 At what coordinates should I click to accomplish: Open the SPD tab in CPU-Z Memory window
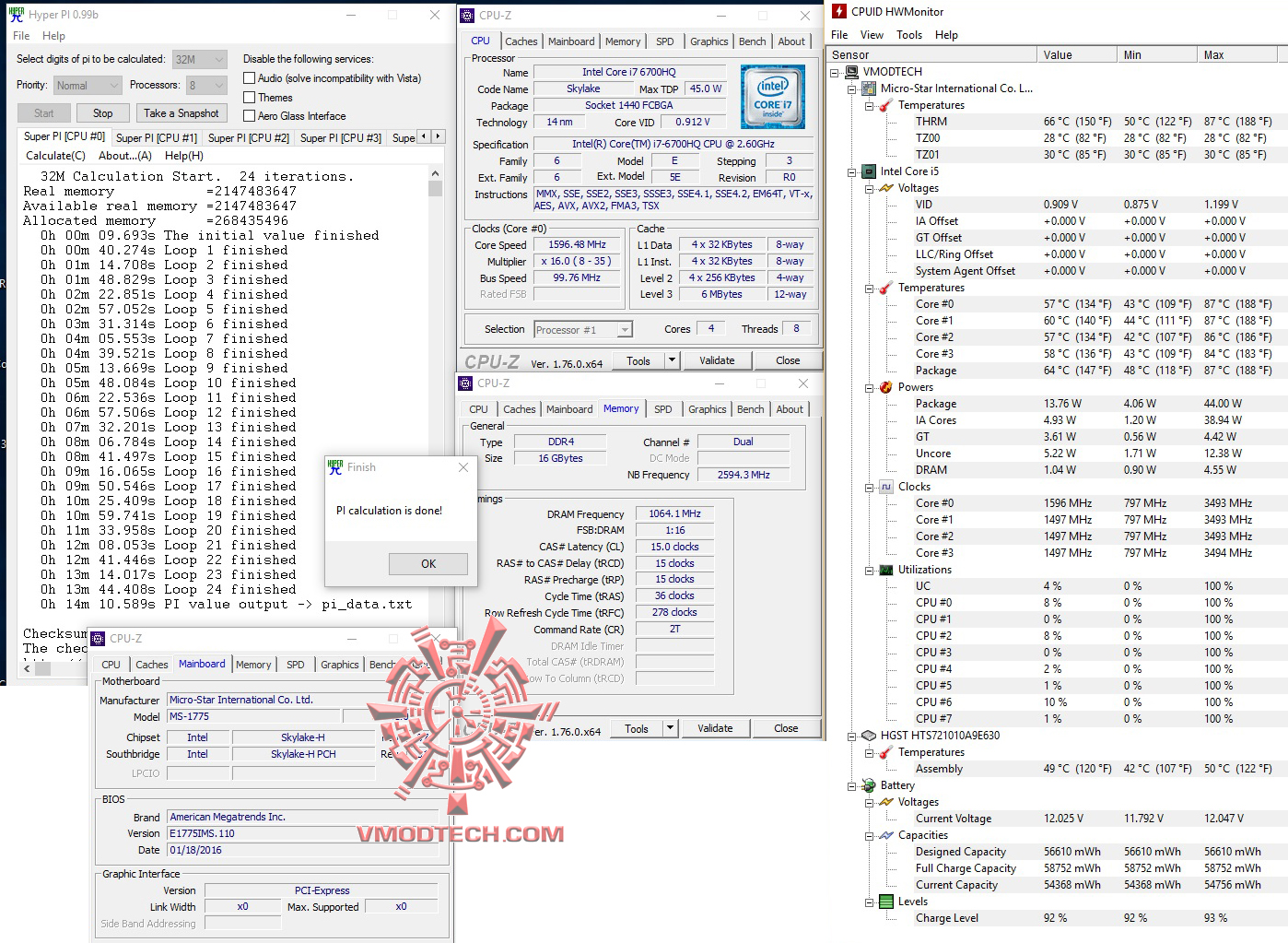[663, 409]
